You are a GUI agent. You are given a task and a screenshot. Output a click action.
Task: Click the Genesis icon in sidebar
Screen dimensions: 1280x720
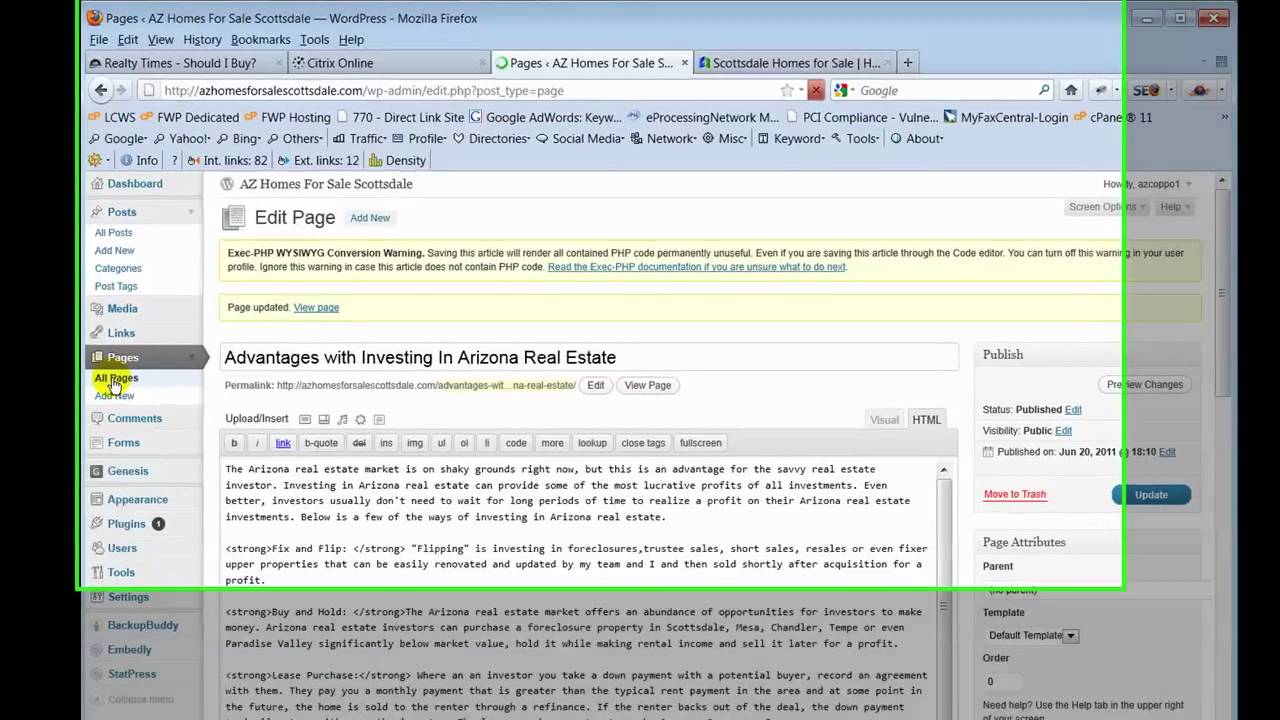[x=96, y=471]
